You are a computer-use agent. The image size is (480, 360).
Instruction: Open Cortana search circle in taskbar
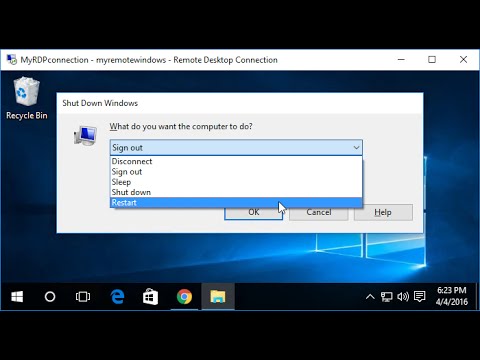click(50, 296)
